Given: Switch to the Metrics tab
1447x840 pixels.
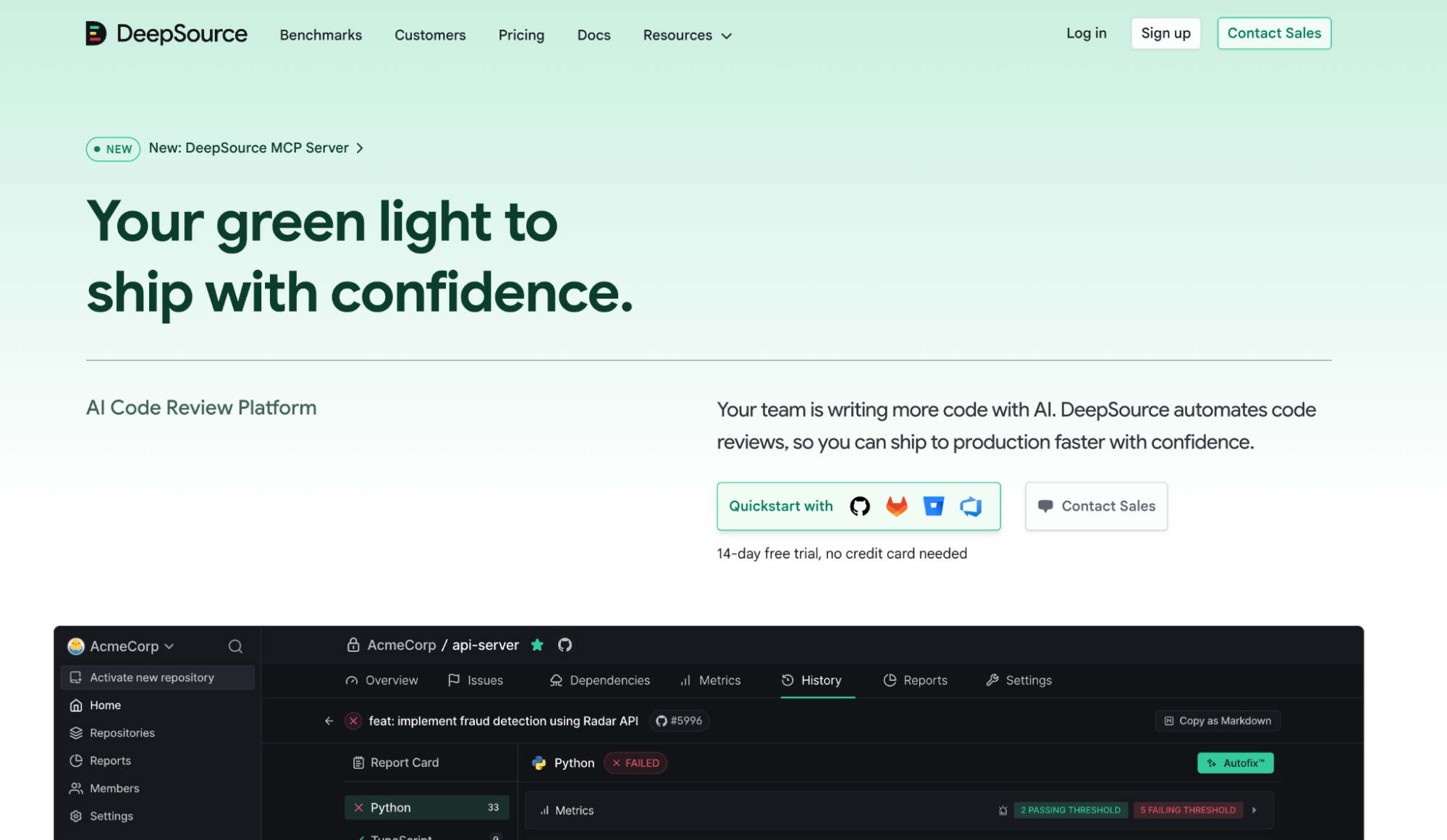Looking at the screenshot, I should 710,680.
